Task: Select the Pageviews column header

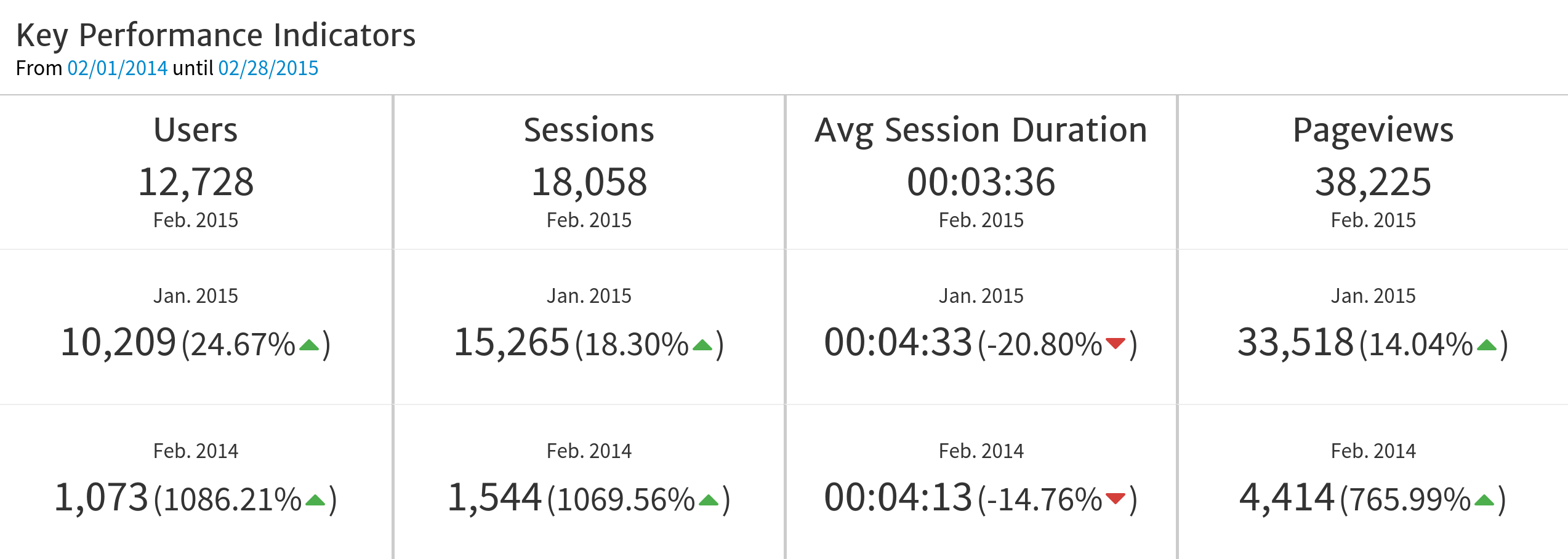Action: [x=1373, y=130]
